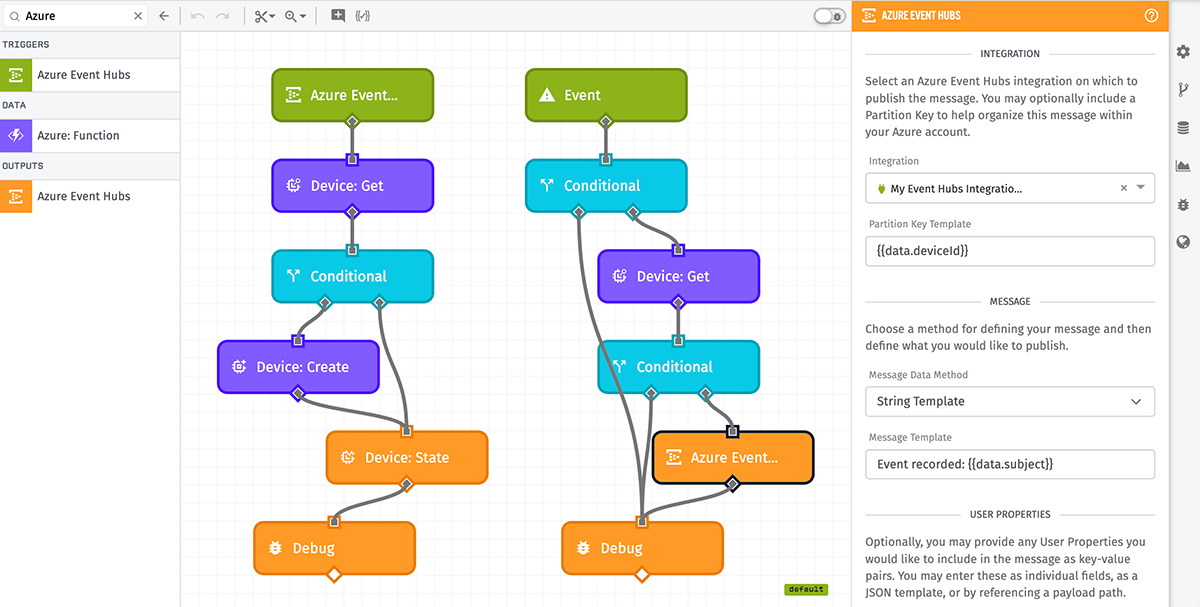Open the version history branch icon panel
This screenshot has height=607, width=1200.
(x=1183, y=89)
